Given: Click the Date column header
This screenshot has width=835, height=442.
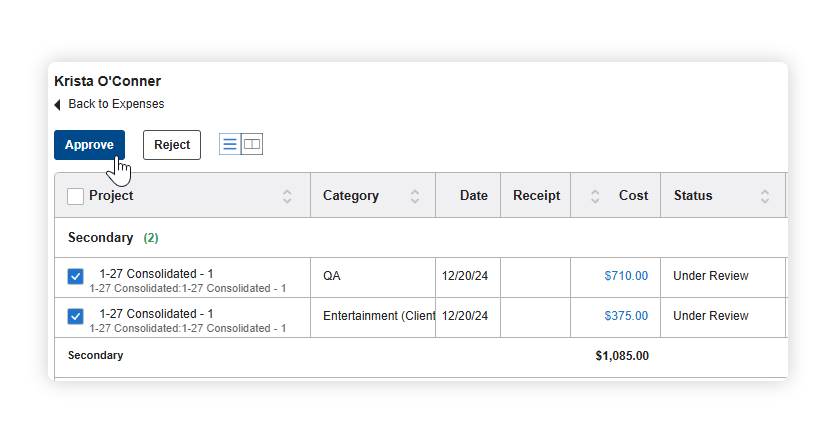Looking at the screenshot, I should click(x=473, y=196).
